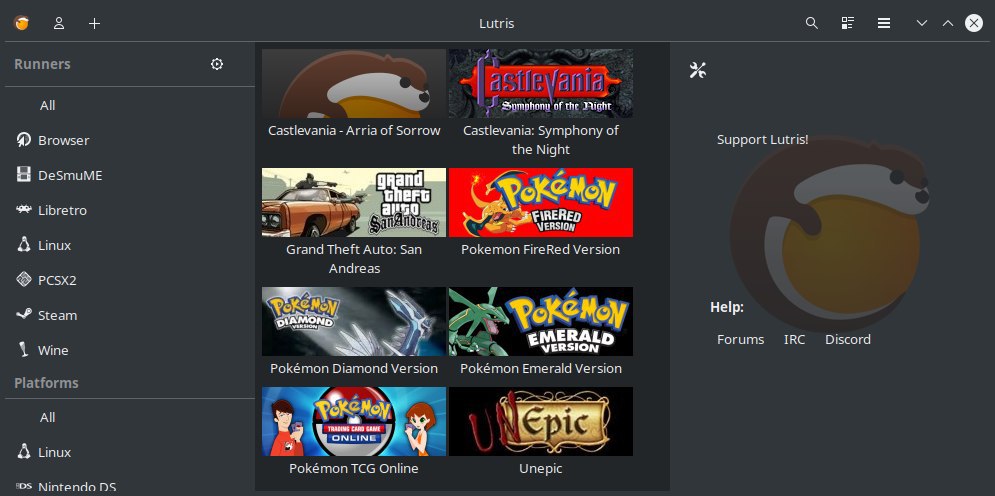Click the PCSX2 runner icon

[24, 279]
